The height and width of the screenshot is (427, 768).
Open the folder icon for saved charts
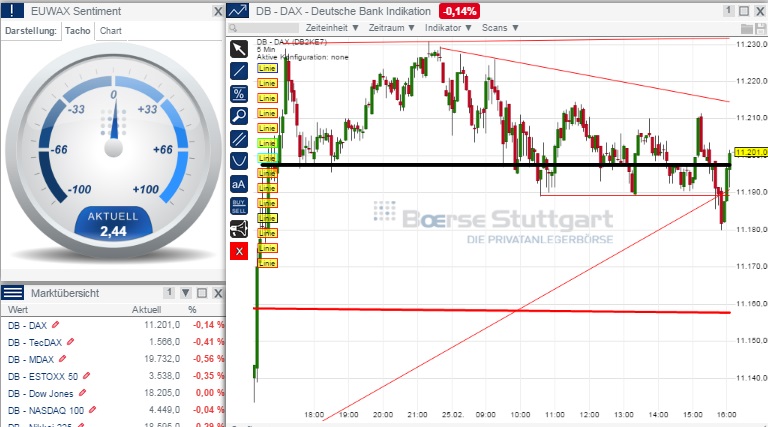pyautogui.click(x=746, y=28)
